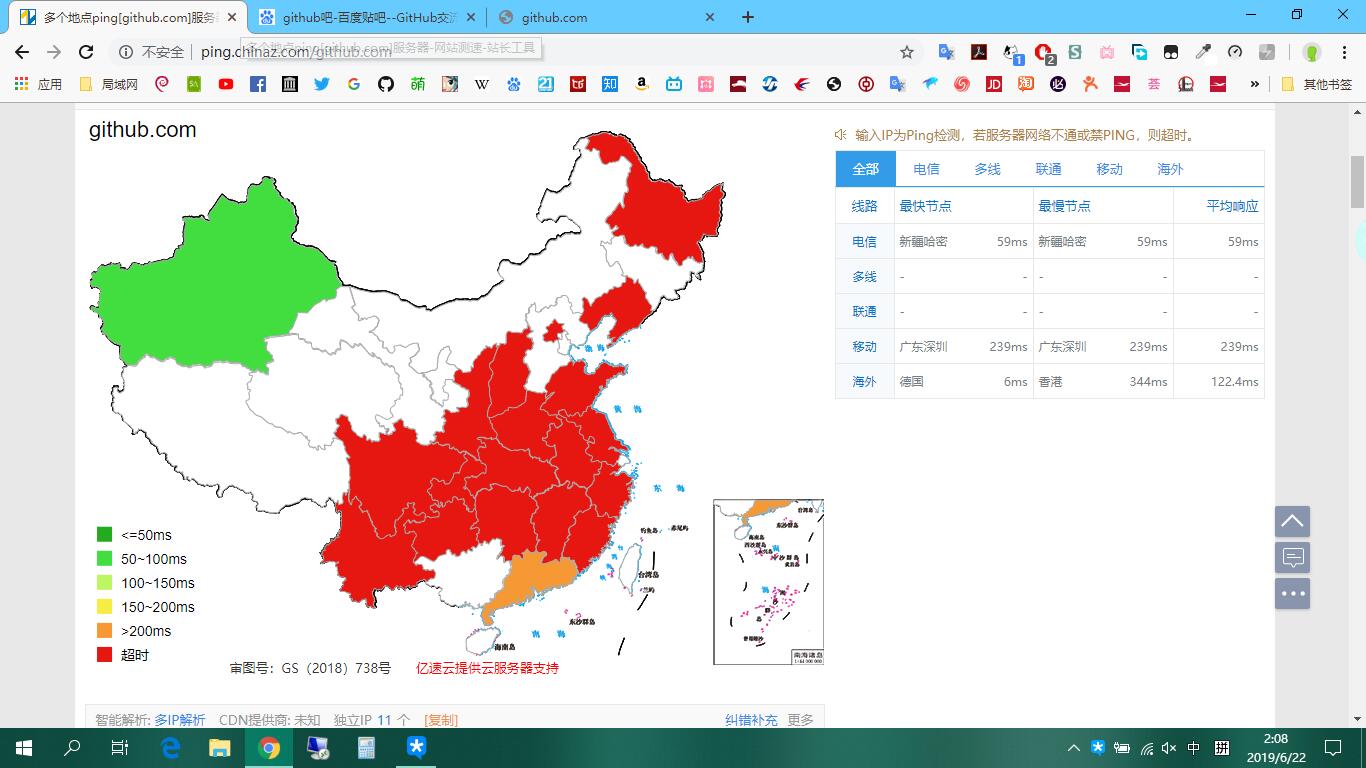Click the 亿速云提供云服务器支持 sponsor link

tap(487, 668)
